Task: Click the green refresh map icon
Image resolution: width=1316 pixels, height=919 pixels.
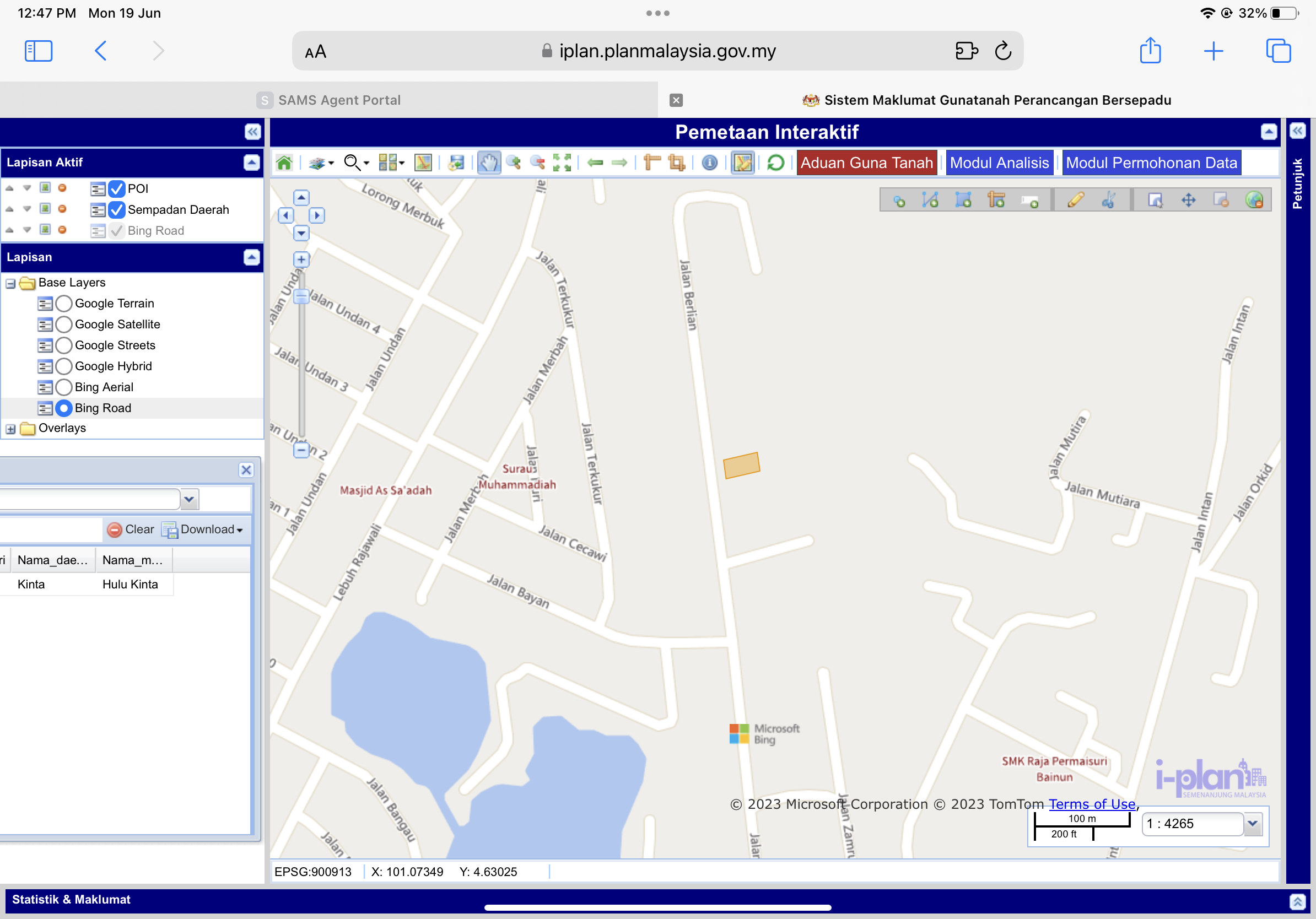Action: 775,163
